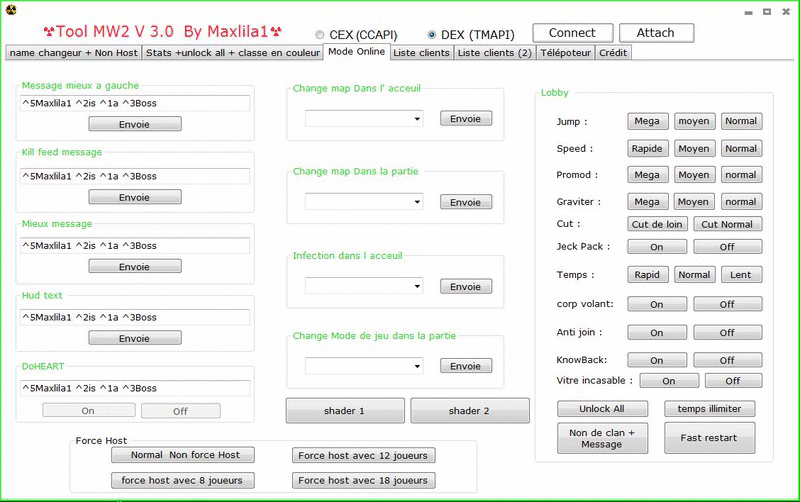800x502 pixels.
Task: Turn DoHEART On
Action: click(89, 411)
